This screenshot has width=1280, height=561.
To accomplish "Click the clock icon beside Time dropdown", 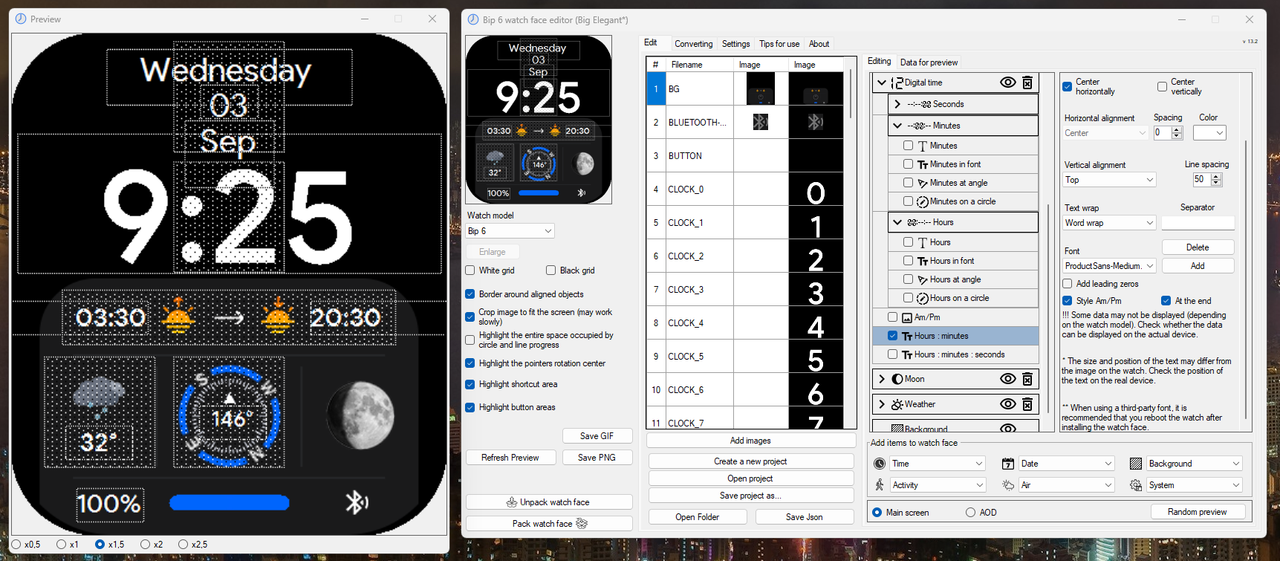I will click(879, 464).
